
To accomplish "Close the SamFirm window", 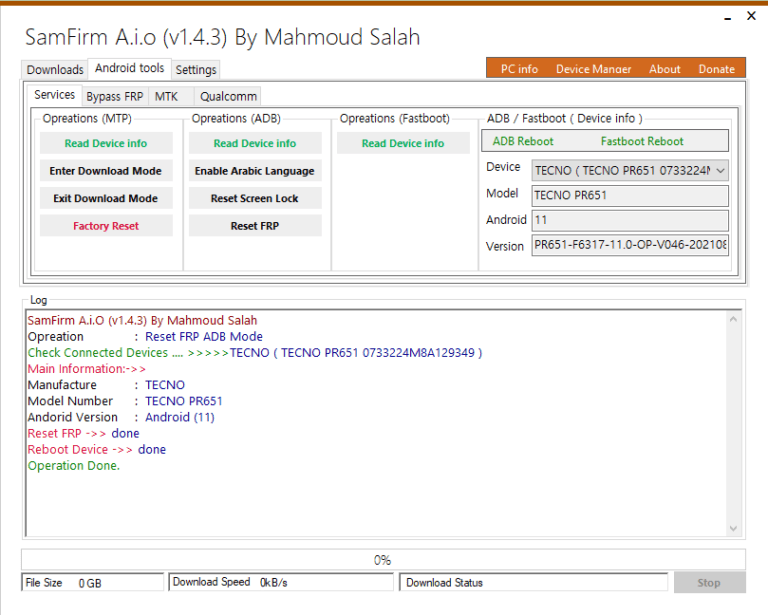I will [x=751, y=16].
